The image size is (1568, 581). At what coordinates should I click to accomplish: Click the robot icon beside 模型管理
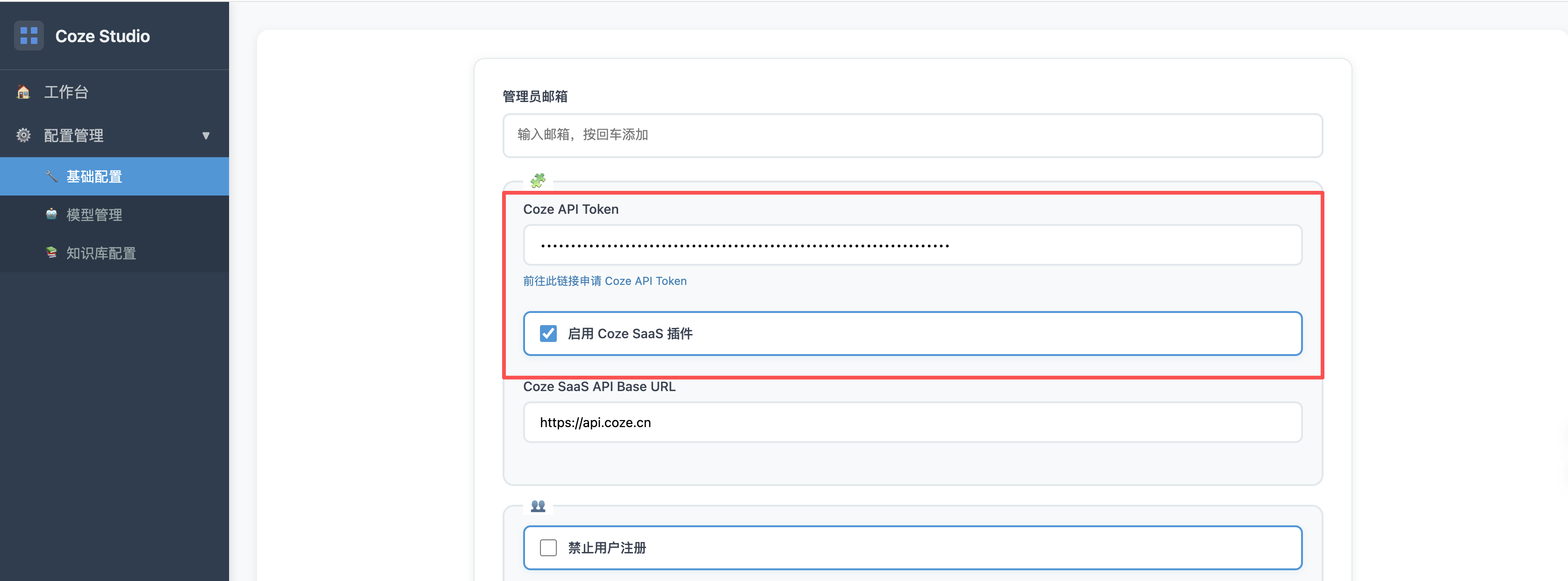pos(52,214)
